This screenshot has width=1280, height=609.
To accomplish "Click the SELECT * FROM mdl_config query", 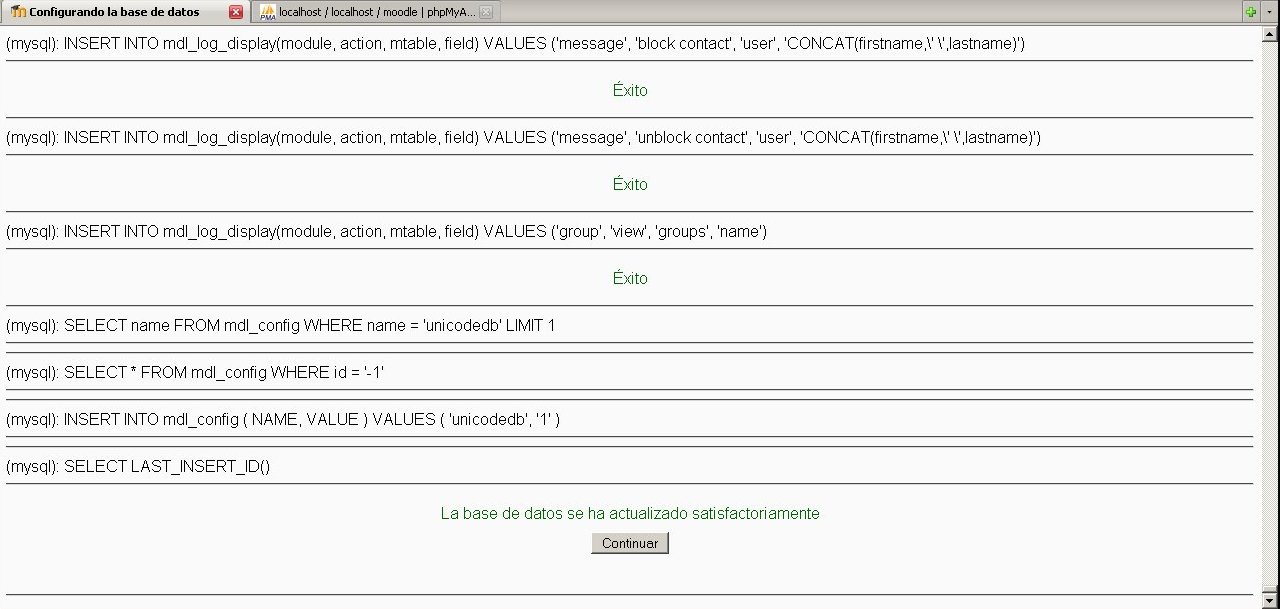I will tap(196, 373).
